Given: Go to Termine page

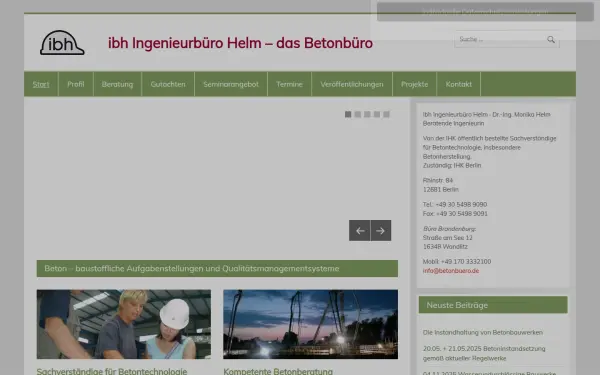Looking at the screenshot, I should click(289, 84).
